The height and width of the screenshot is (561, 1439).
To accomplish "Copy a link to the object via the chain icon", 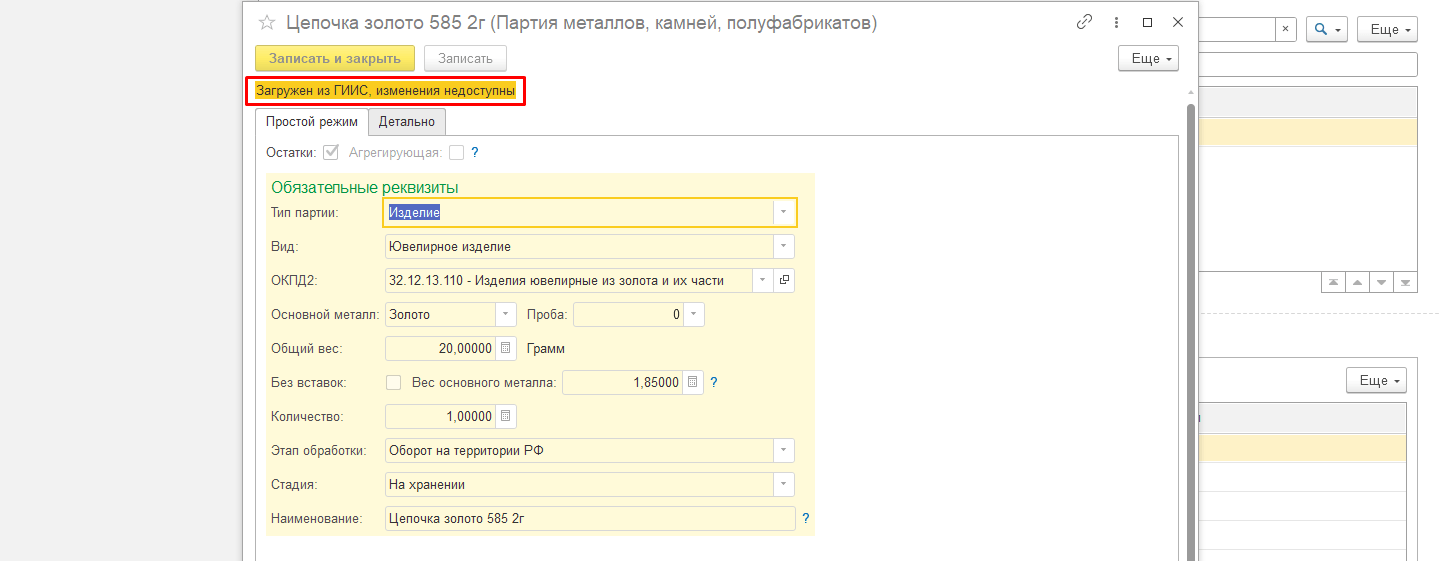I will (1084, 22).
